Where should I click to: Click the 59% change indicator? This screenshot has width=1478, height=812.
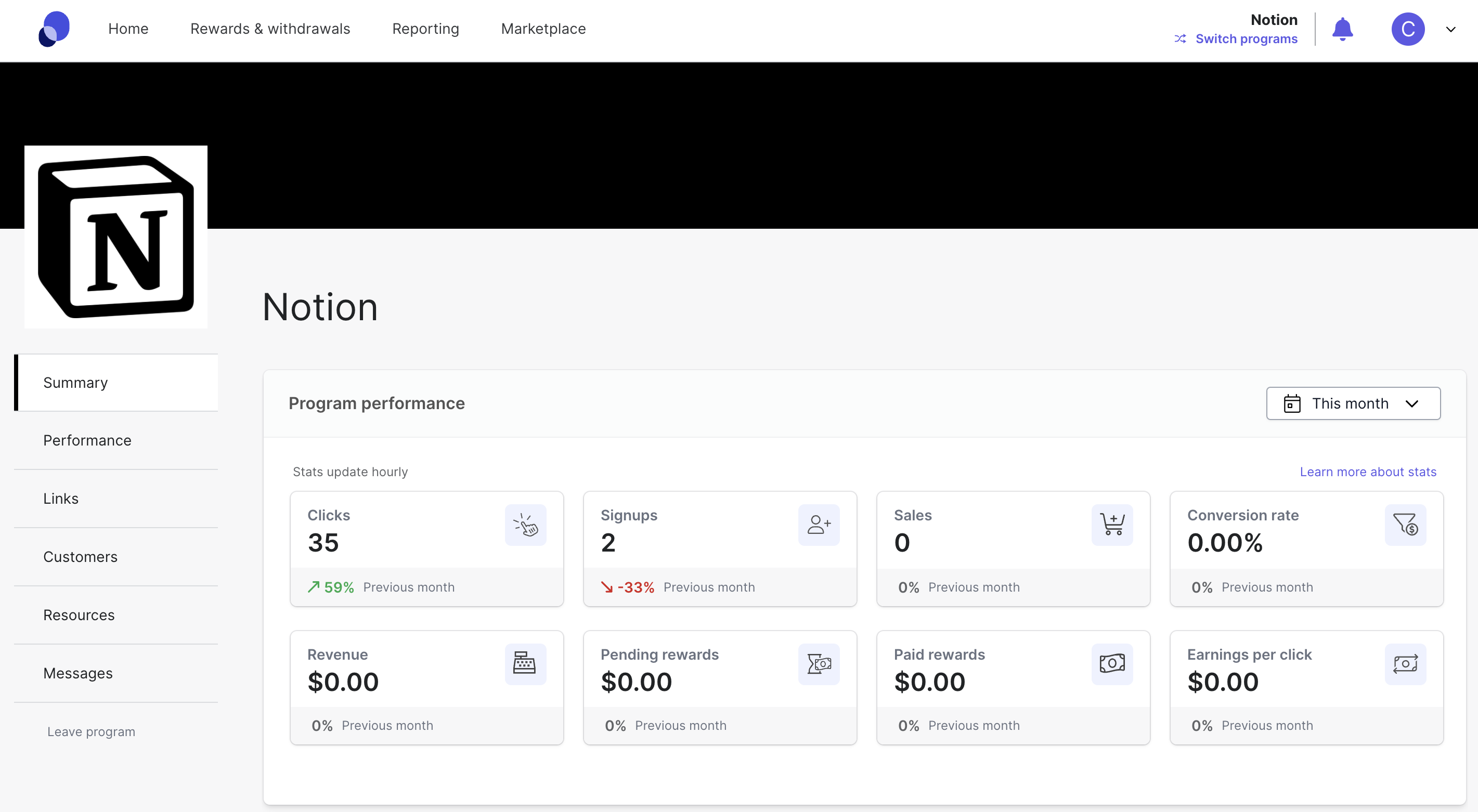point(339,587)
